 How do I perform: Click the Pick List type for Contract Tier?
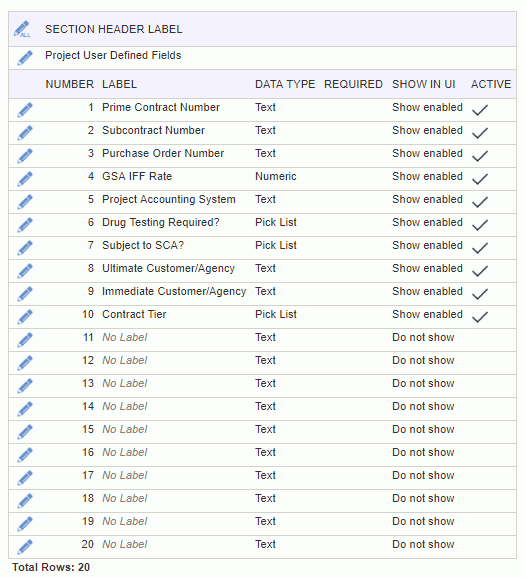click(x=276, y=314)
